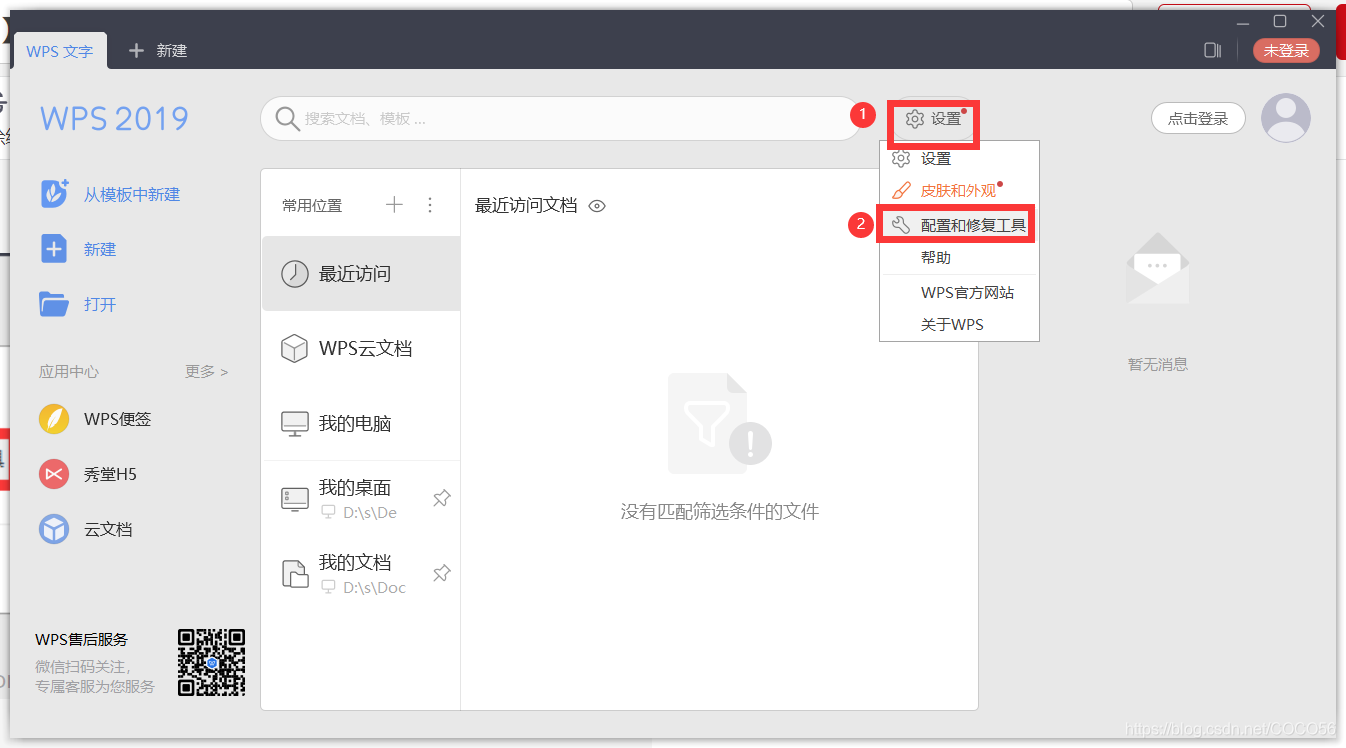Open the 设置 dropdown button
The image size is (1346, 748).
pyautogui.click(x=932, y=119)
